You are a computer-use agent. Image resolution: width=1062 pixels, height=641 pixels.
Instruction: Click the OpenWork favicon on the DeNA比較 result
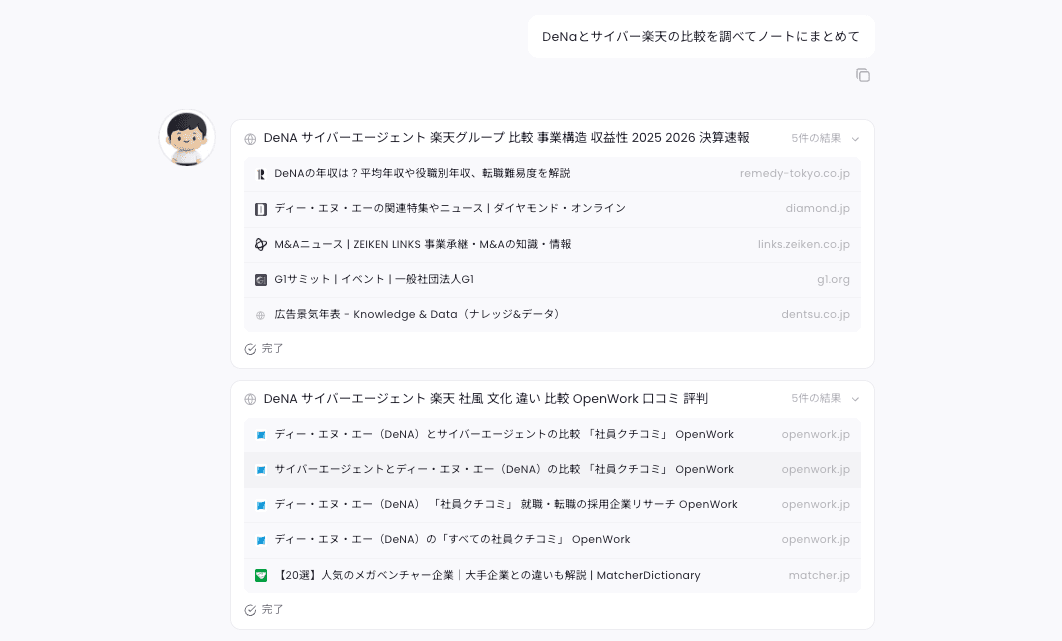[259, 434]
